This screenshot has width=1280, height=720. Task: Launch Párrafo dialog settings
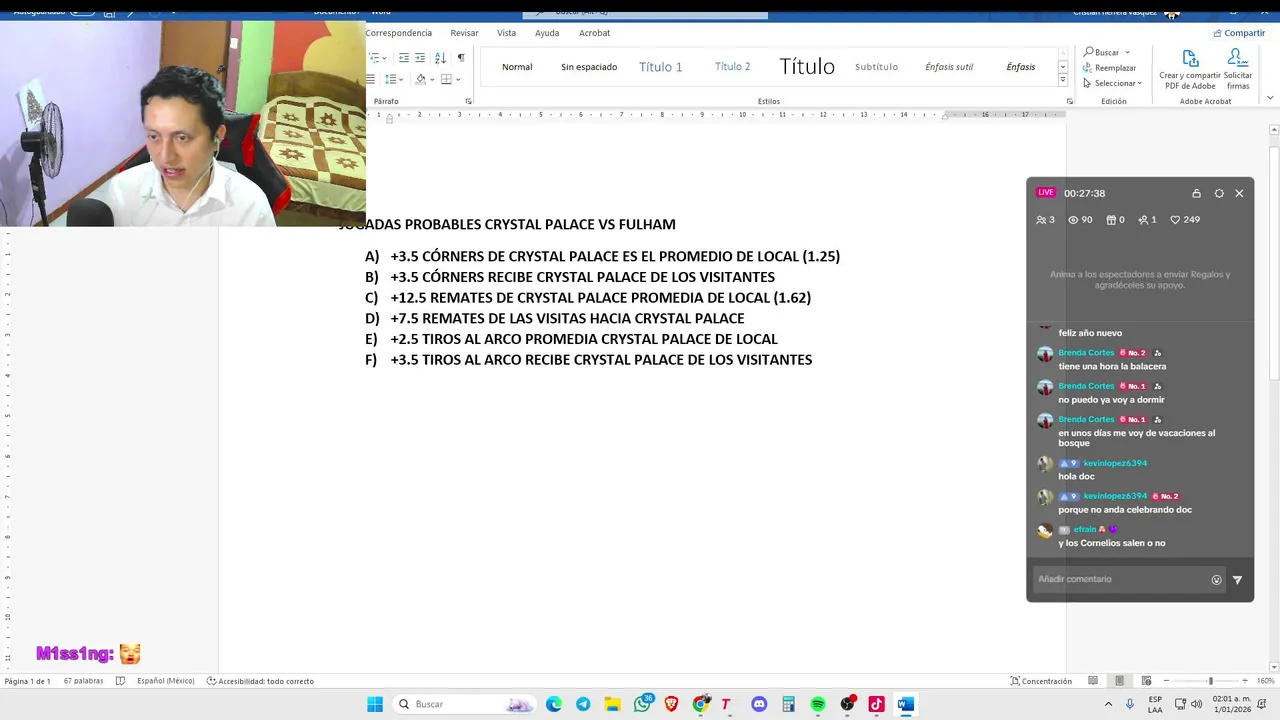click(469, 101)
